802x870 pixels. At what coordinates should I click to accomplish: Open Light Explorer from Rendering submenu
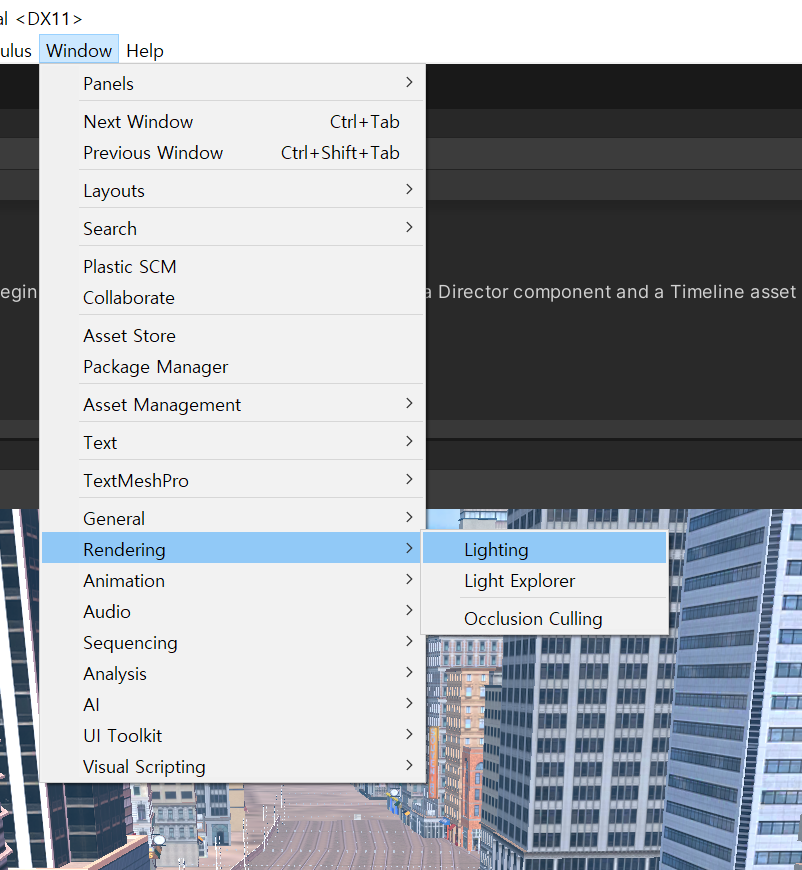click(544, 580)
